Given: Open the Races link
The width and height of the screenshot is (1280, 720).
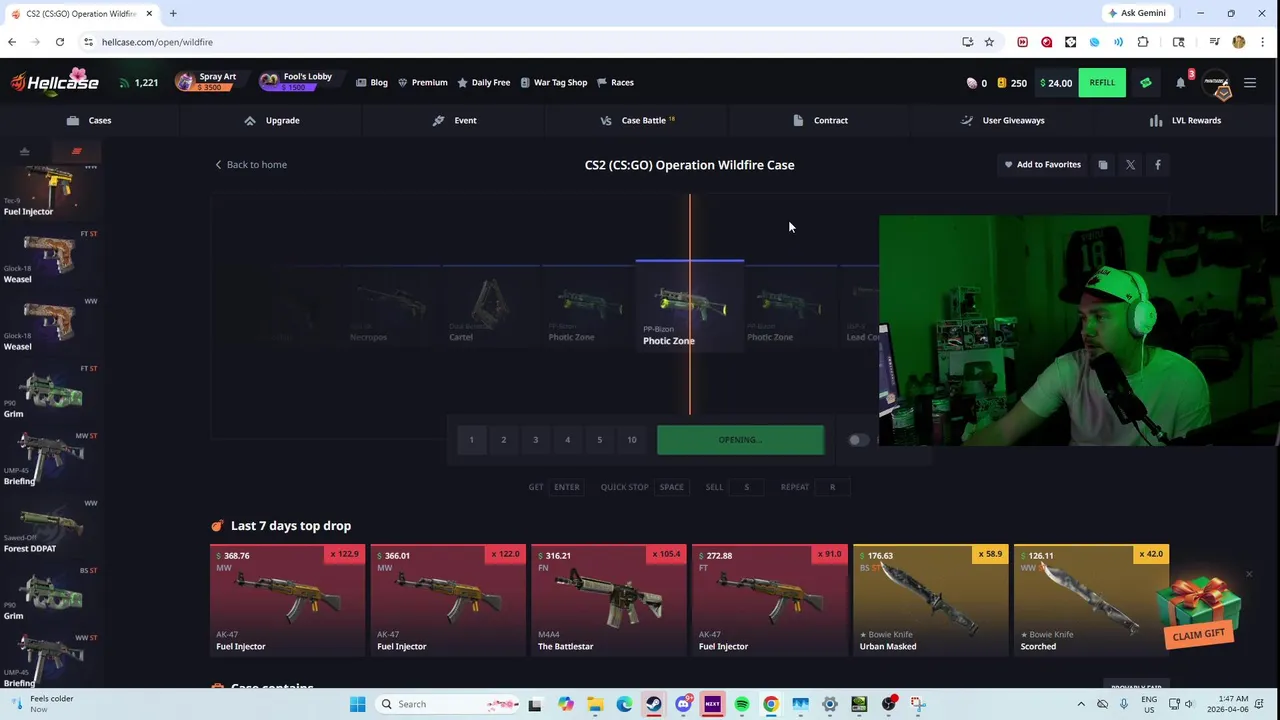Looking at the screenshot, I should [x=616, y=83].
